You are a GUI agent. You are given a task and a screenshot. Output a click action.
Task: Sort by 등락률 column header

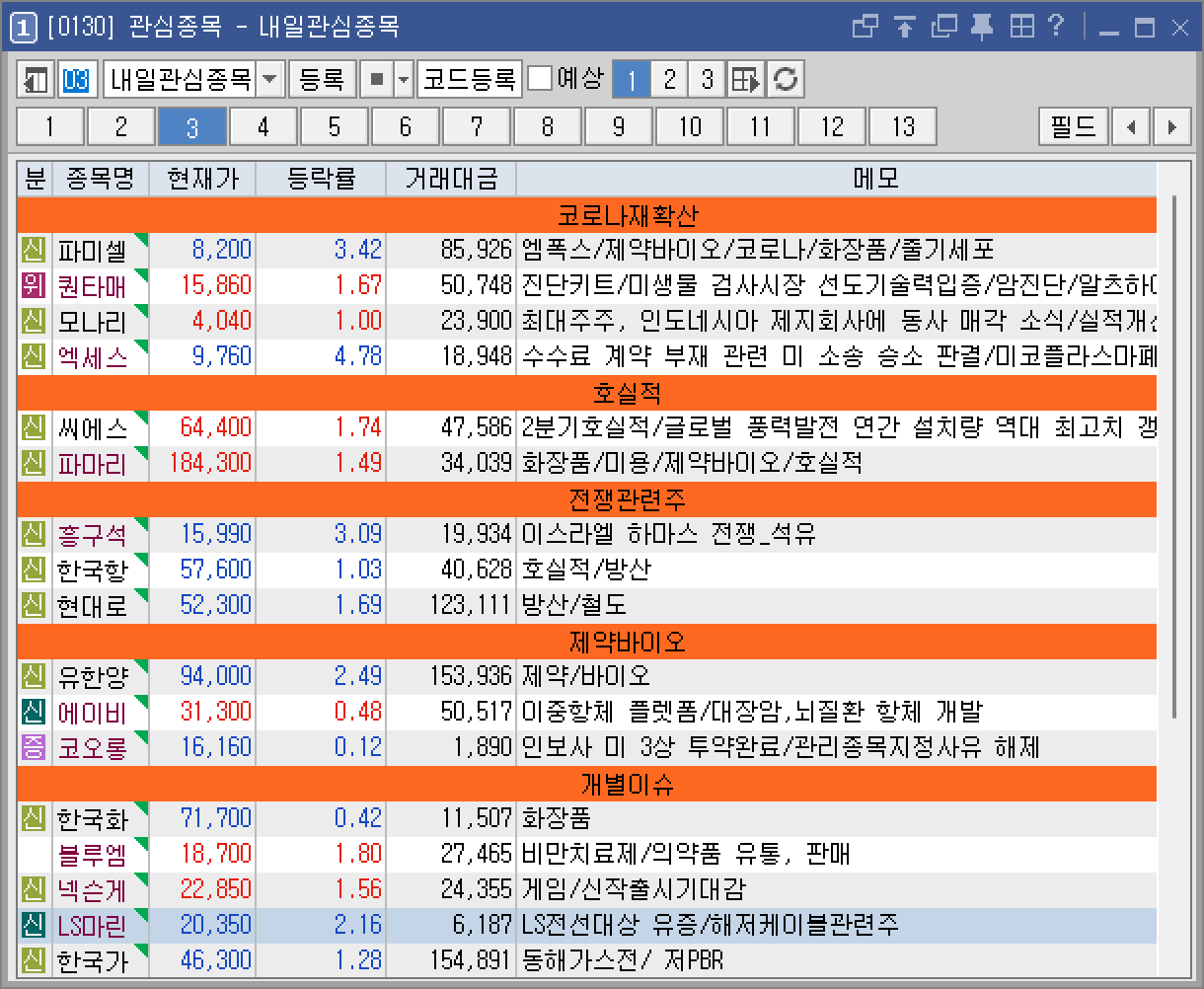click(321, 179)
